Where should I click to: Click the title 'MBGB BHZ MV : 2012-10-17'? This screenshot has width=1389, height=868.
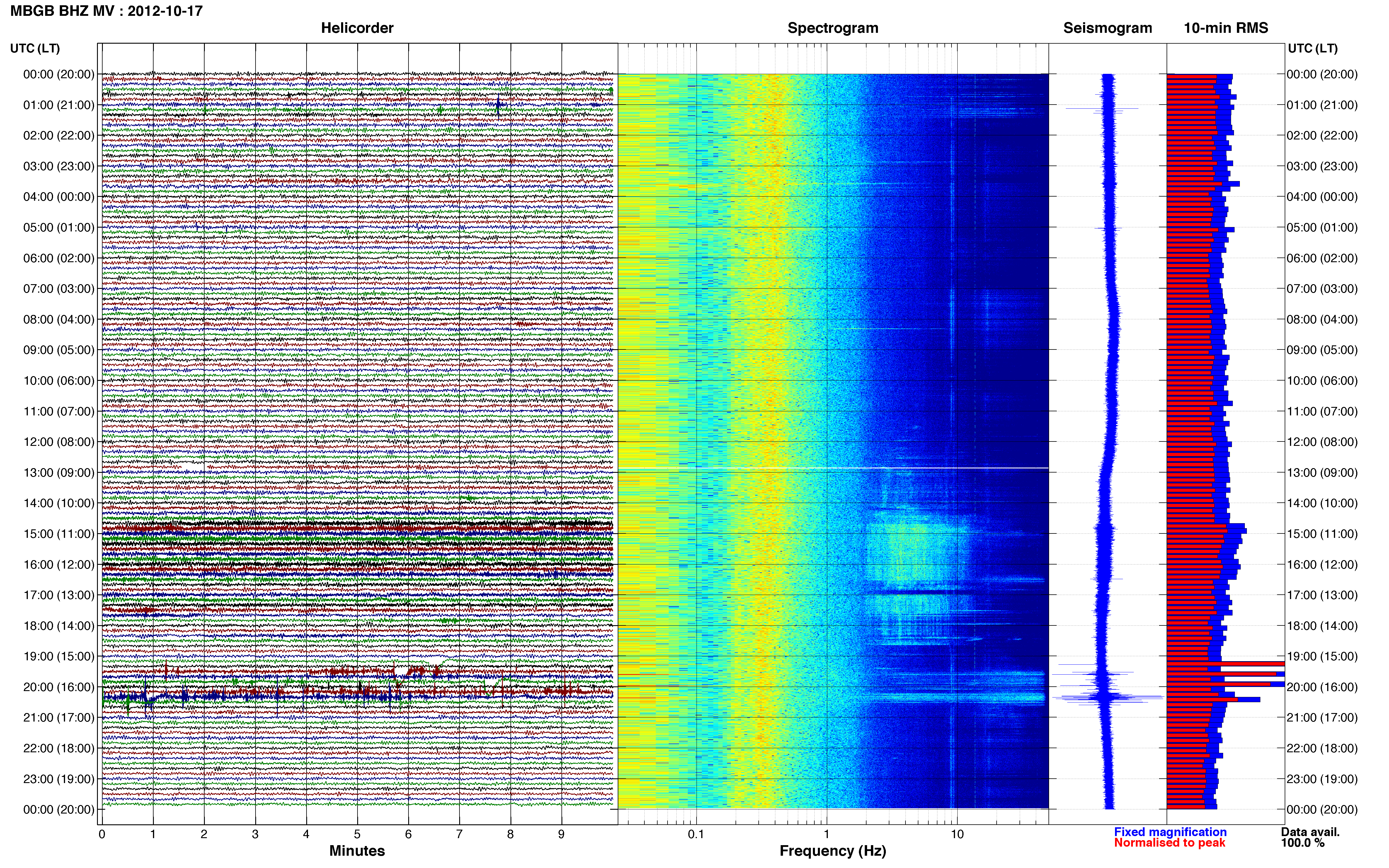tap(106, 11)
